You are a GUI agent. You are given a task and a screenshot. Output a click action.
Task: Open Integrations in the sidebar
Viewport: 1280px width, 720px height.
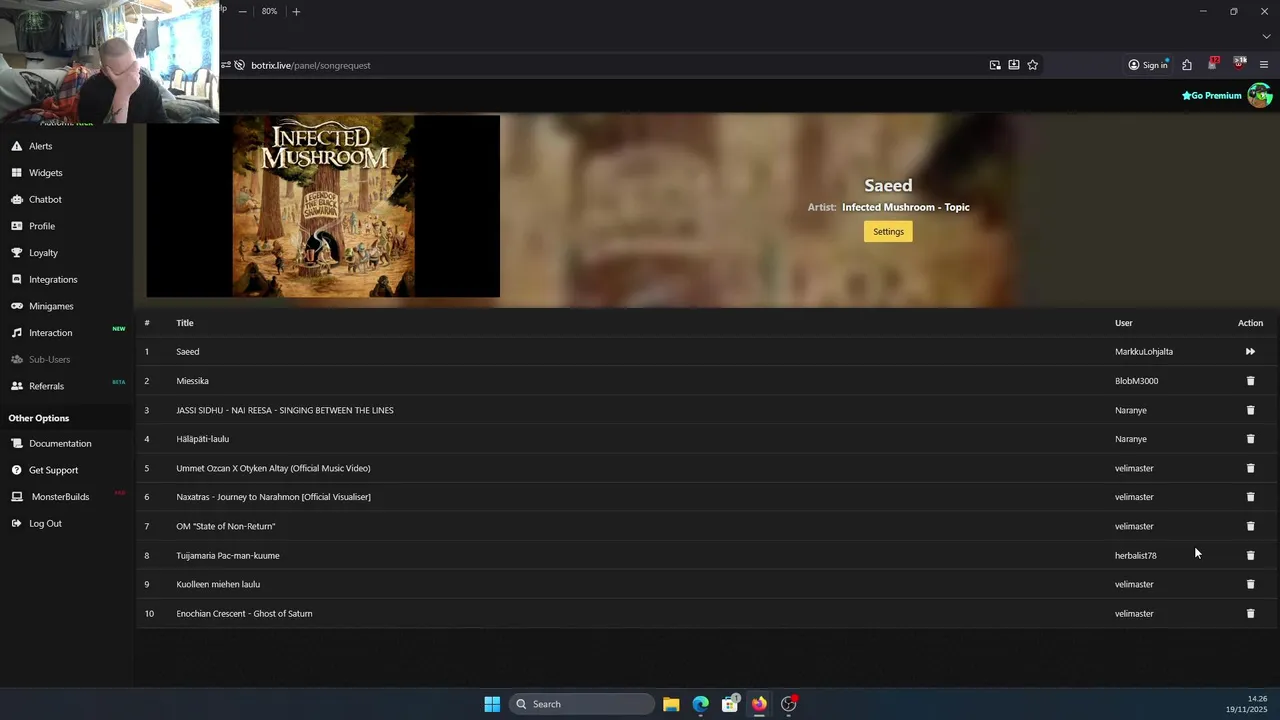(53, 279)
